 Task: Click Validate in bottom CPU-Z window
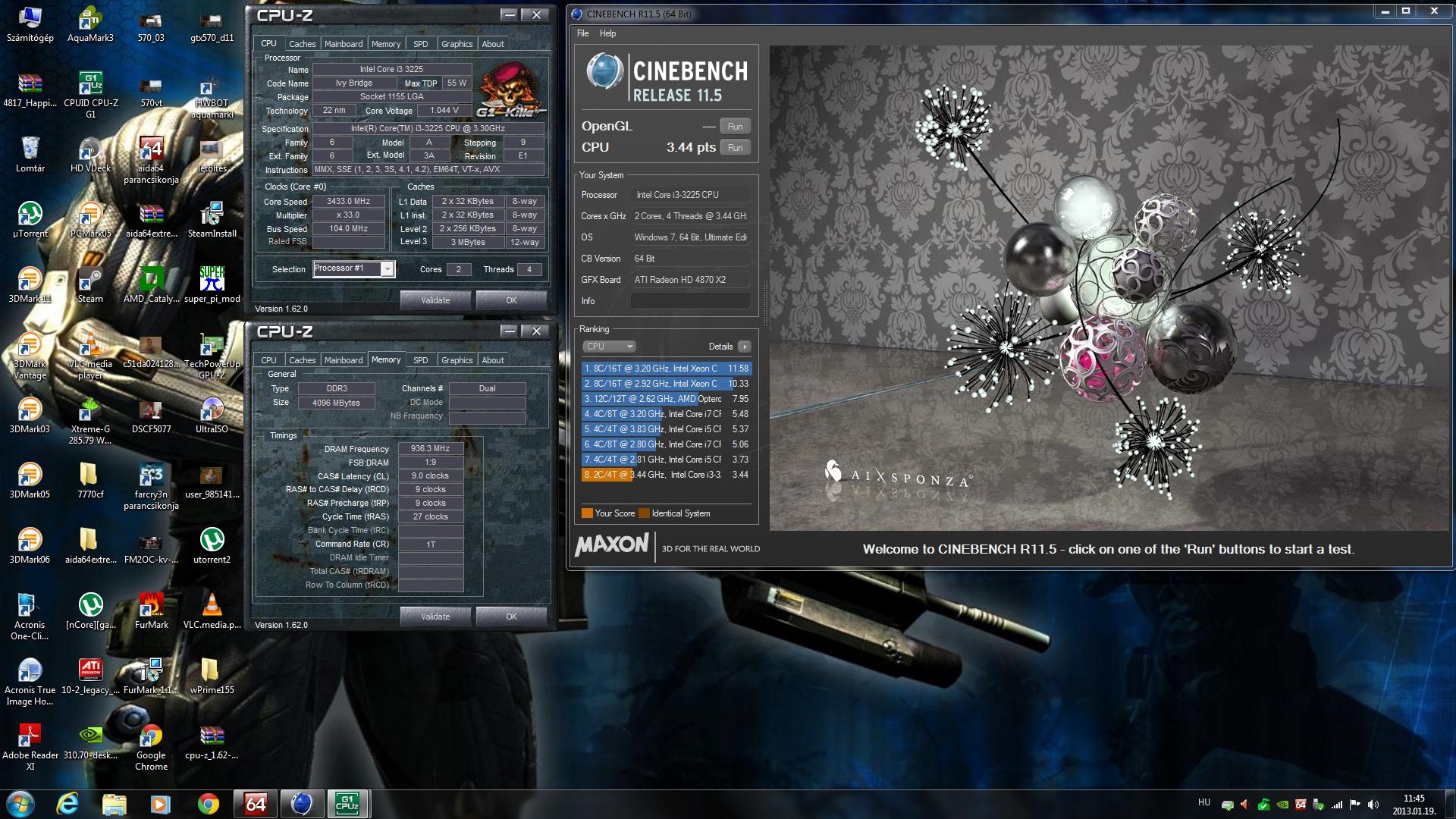(435, 617)
